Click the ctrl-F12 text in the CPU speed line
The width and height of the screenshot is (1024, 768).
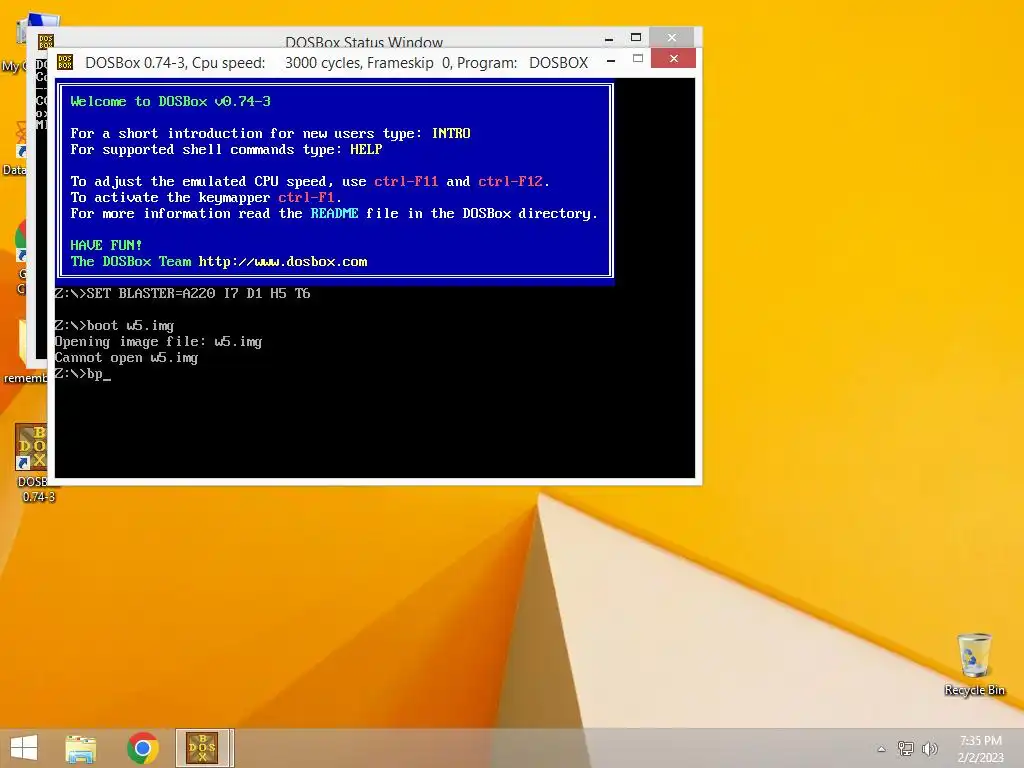511,182
